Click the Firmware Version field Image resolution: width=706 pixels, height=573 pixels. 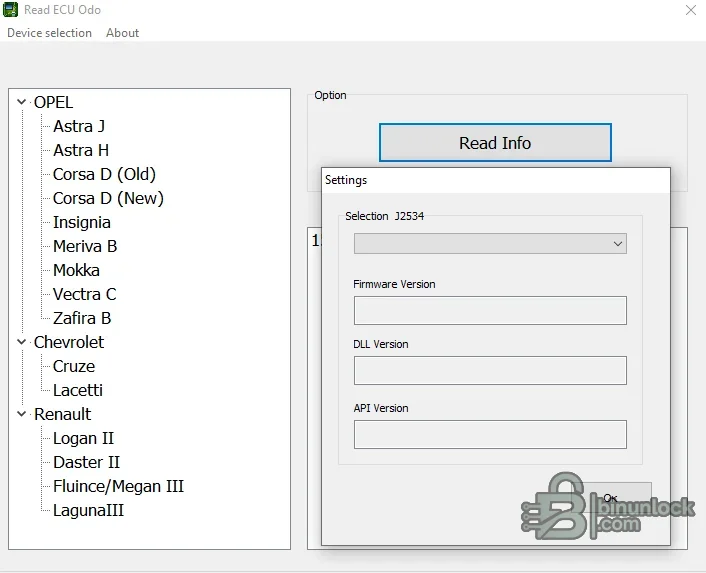(x=490, y=311)
